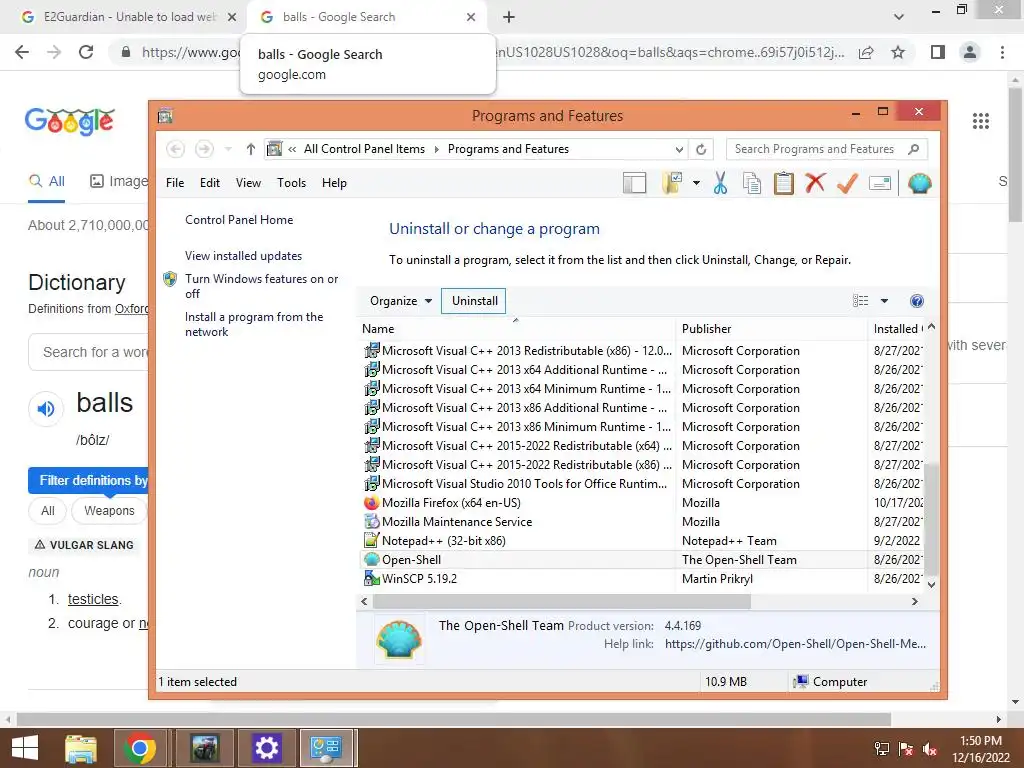Open Chrome side panel icon

(x=938, y=52)
